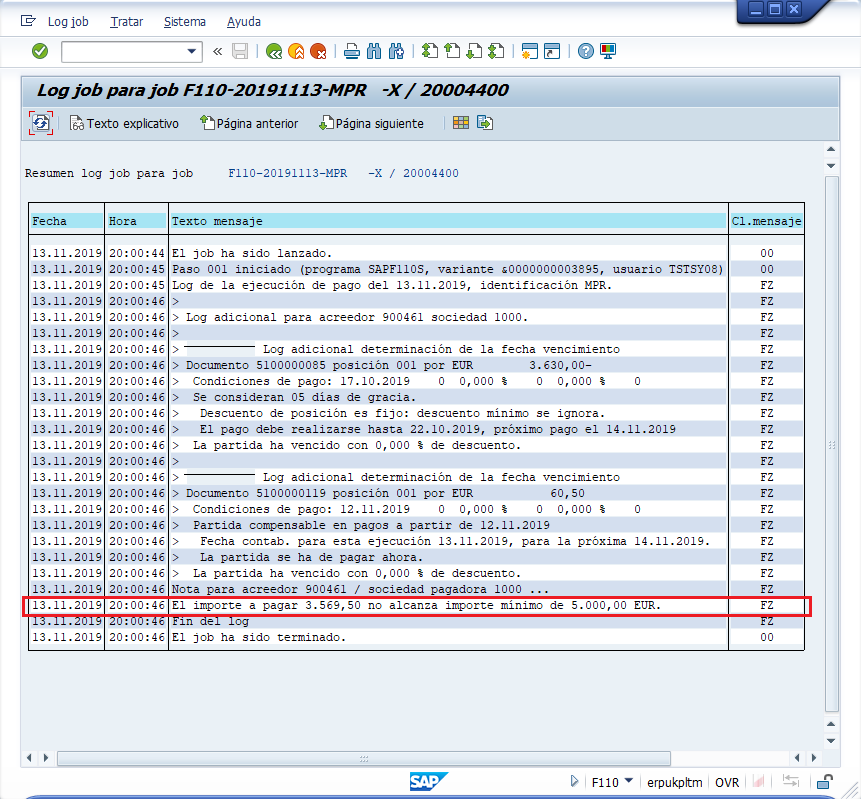
Task: Save the current job log
Action: click(x=240, y=51)
